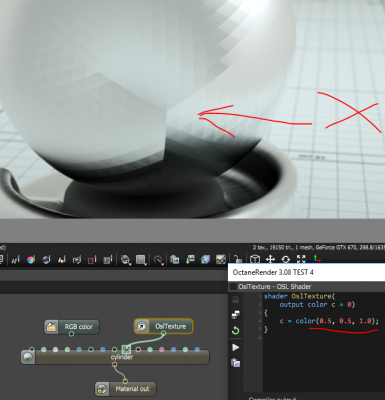385x400 pixels.
Task: Toggle the padlock lock icon in the toolbar
Action: pyautogui.click(x=237, y=259)
